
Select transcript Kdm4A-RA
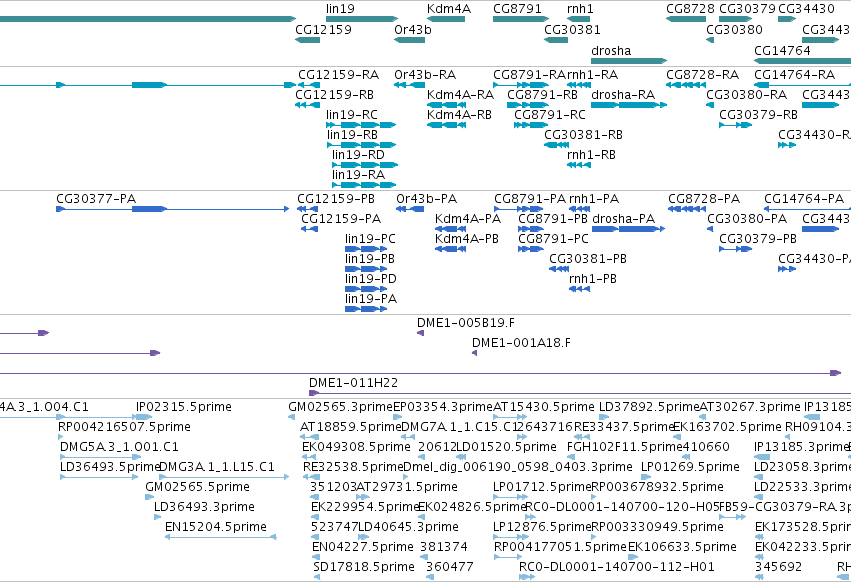[446, 105]
